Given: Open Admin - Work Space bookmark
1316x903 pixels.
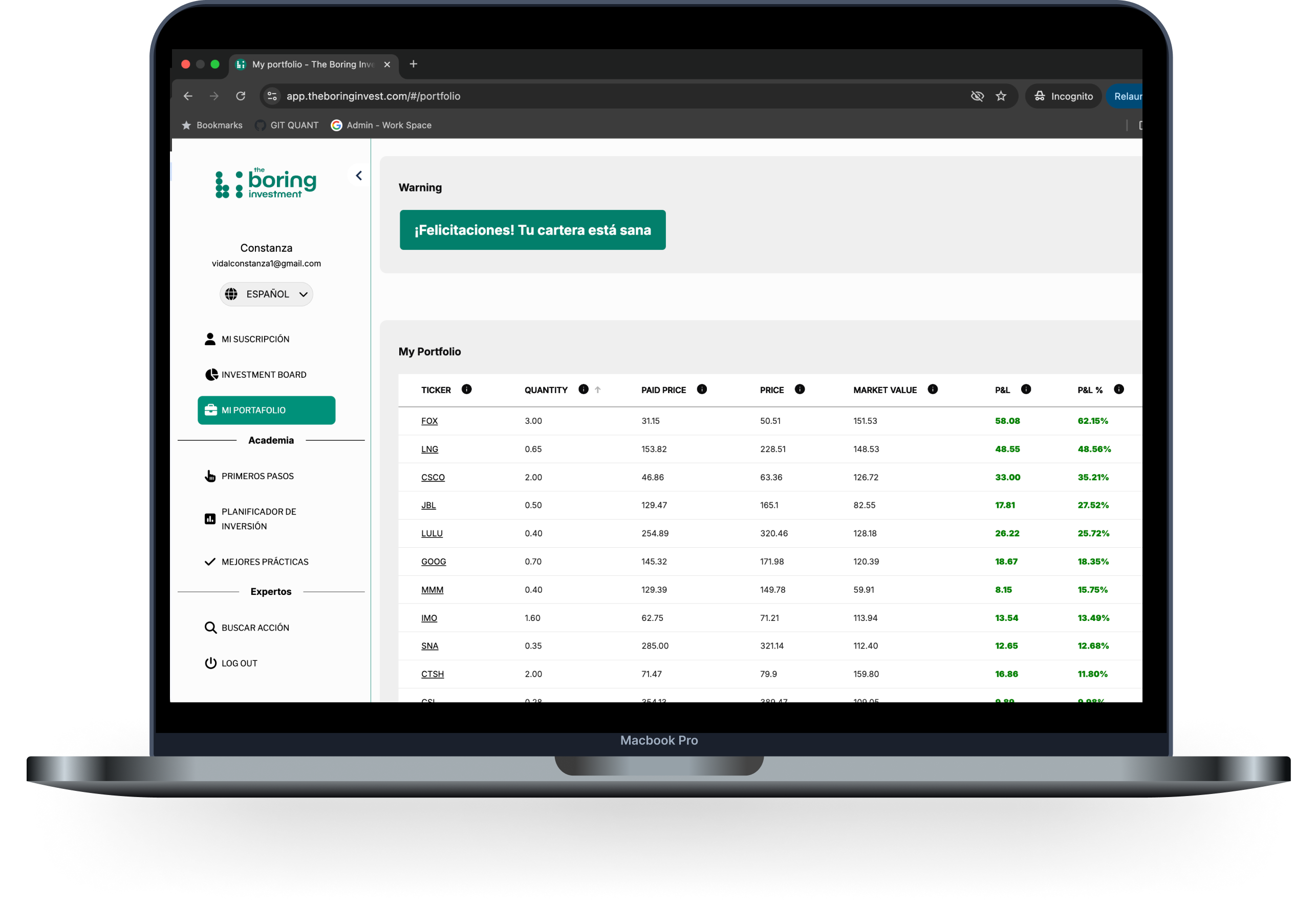Looking at the screenshot, I should 382,125.
